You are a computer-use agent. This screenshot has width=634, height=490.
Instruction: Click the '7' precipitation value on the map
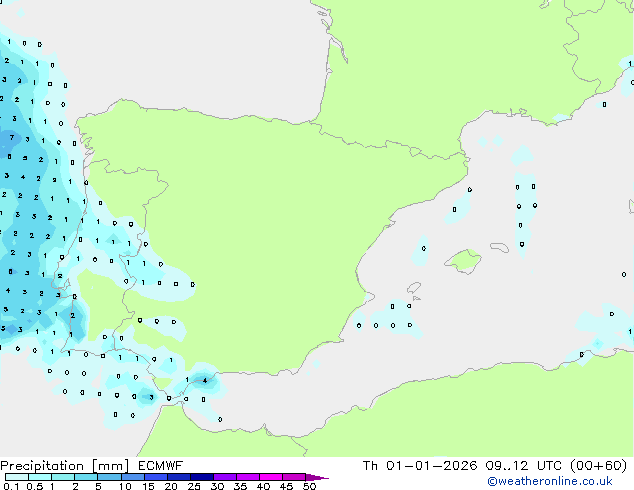coord(12,137)
